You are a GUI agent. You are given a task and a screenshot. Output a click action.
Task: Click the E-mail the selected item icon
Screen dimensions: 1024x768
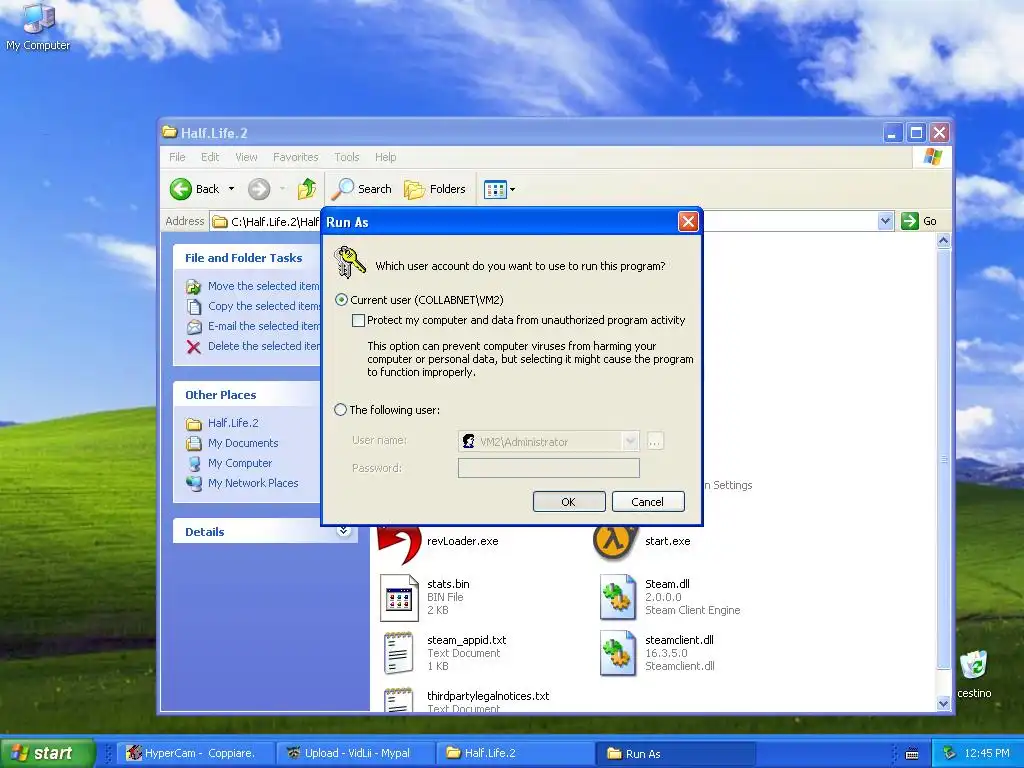(194, 327)
